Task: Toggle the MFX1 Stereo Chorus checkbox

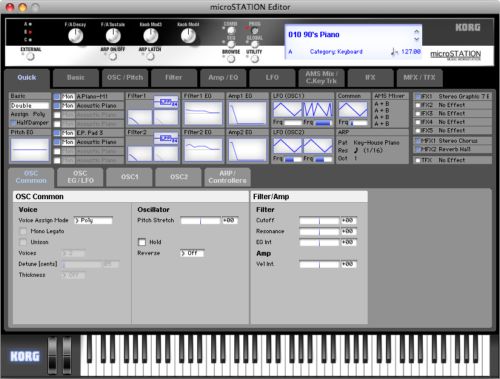Action: (418, 141)
